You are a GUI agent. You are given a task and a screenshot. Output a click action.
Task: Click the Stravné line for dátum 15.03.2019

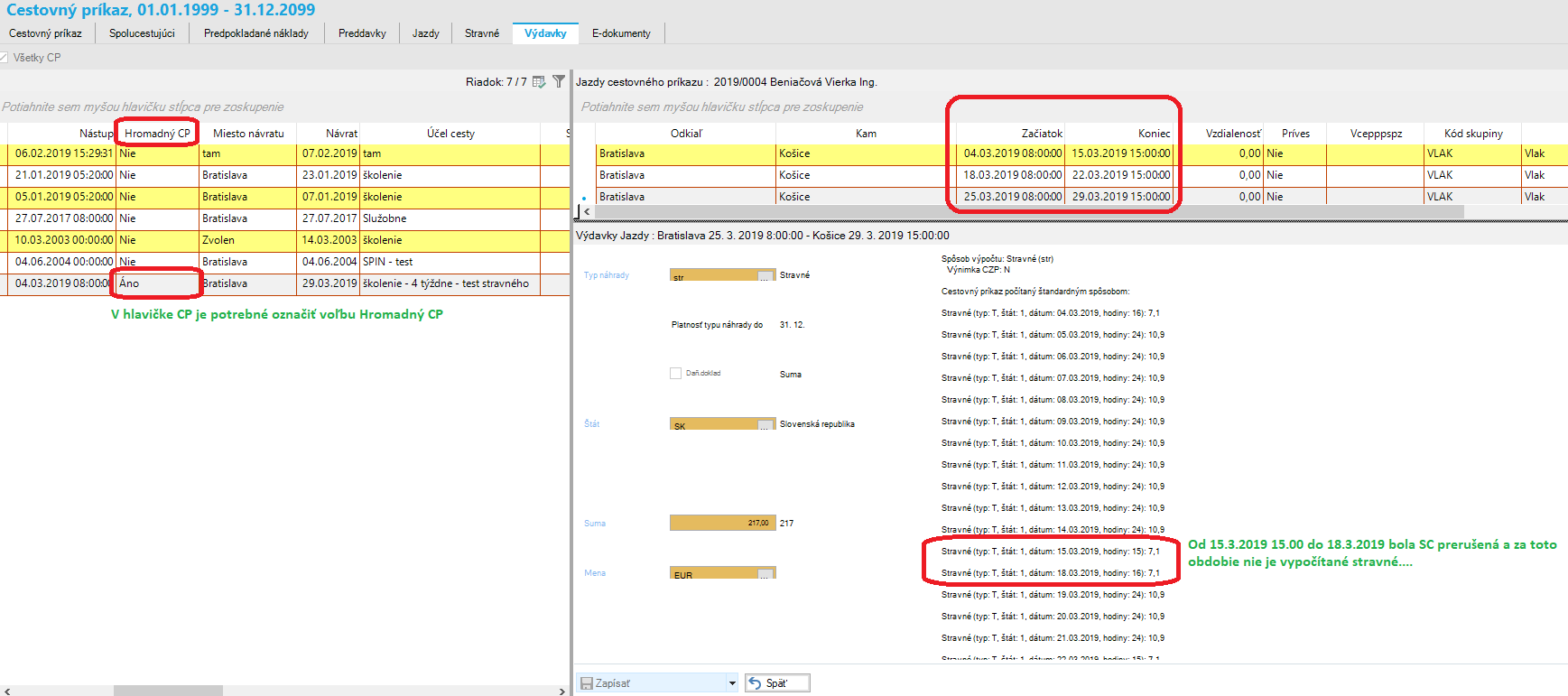point(1051,552)
